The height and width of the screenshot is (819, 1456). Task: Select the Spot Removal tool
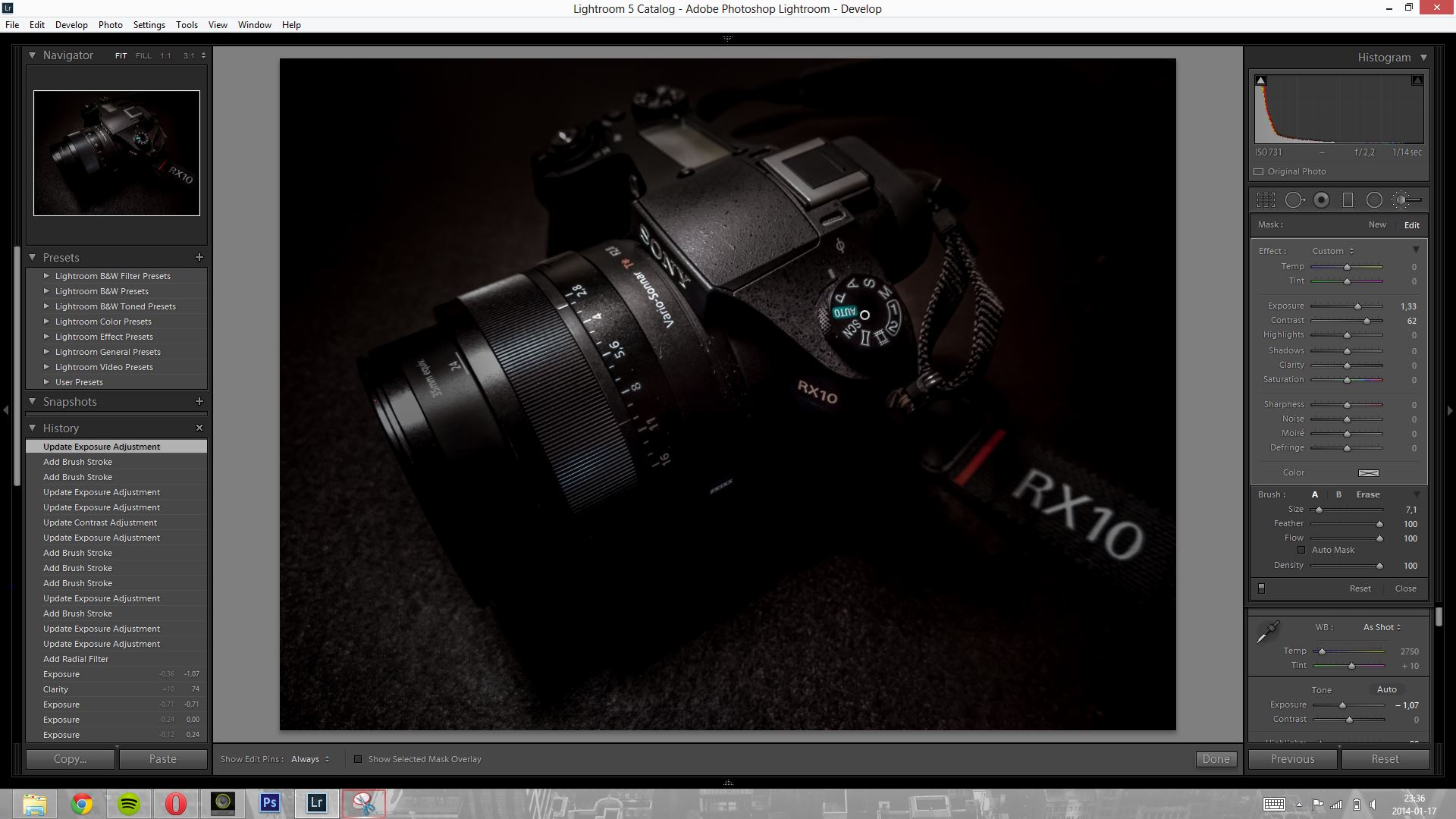[1294, 200]
